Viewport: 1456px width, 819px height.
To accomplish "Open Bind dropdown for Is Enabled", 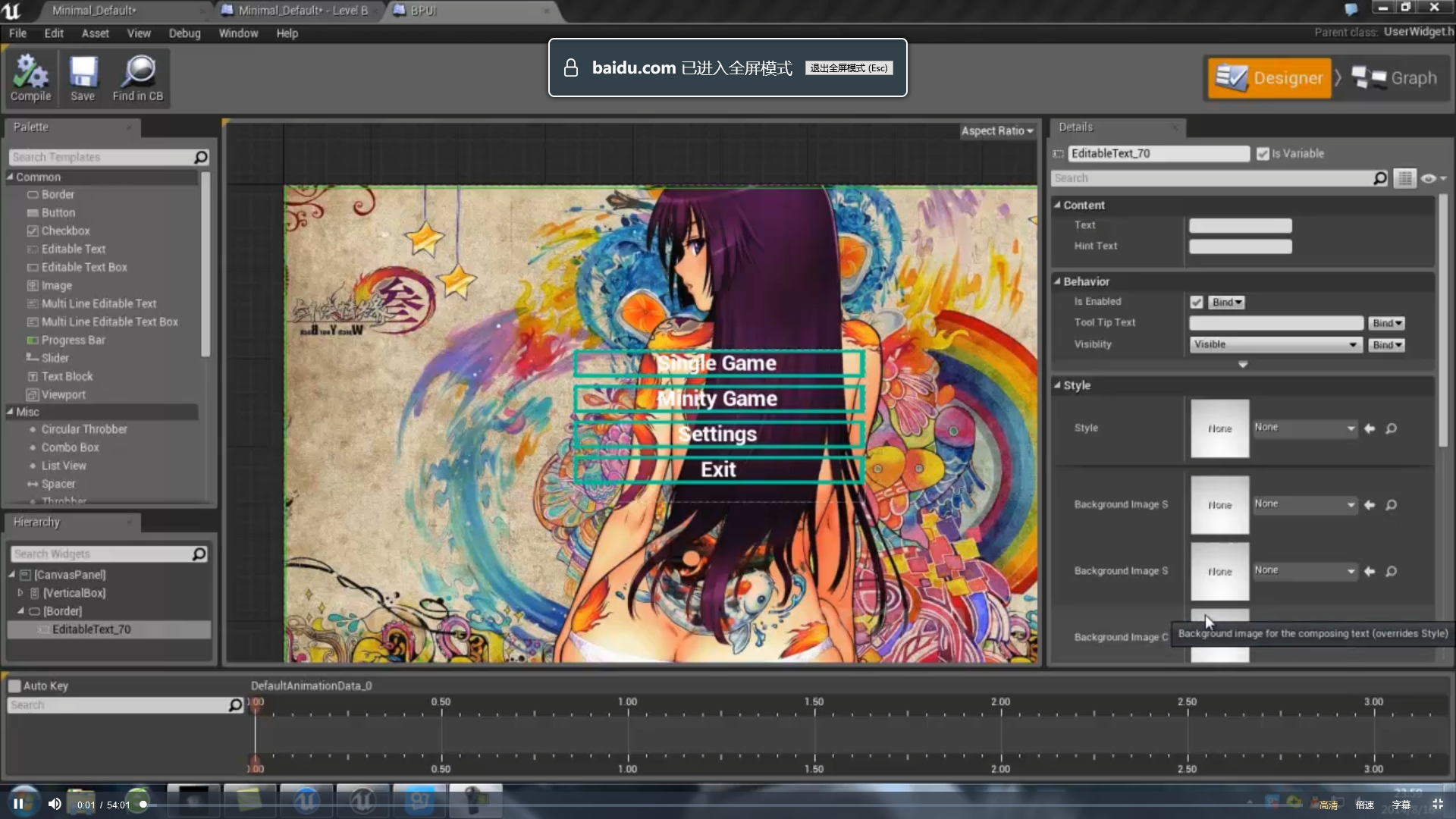I will (x=1227, y=303).
